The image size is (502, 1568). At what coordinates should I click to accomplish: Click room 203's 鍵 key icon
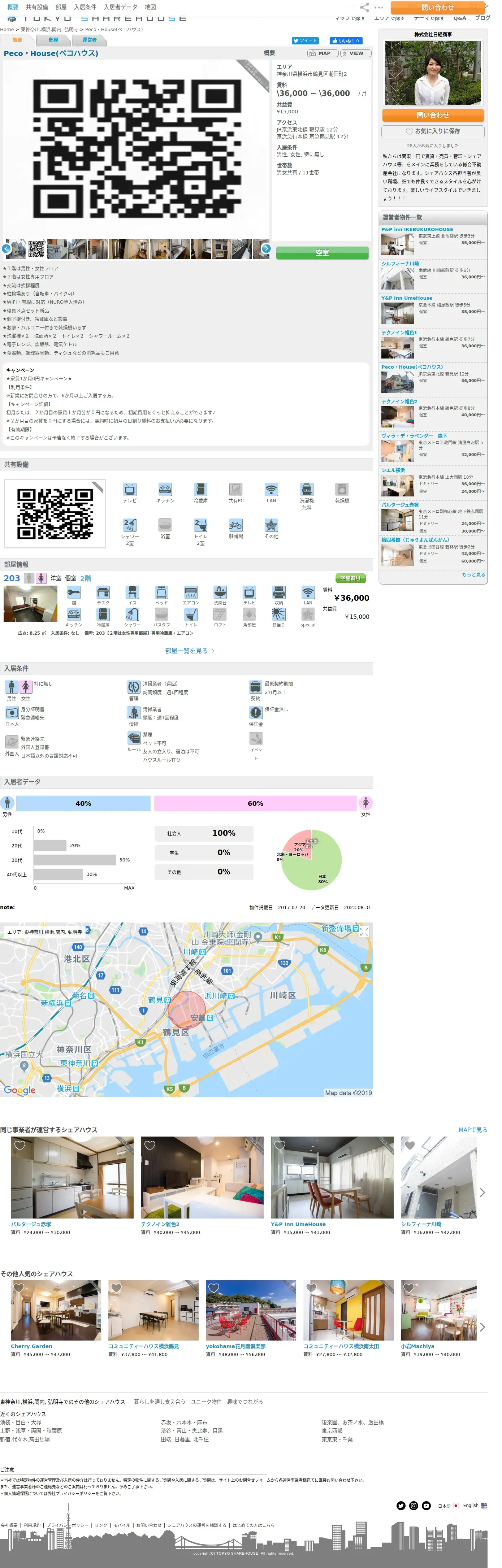click(74, 592)
